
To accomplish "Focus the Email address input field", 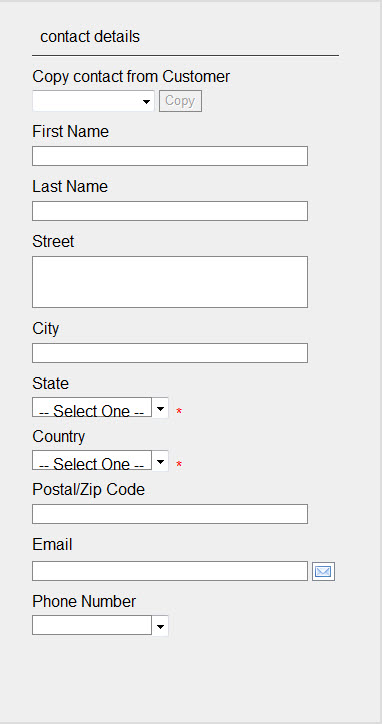I will point(170,571).
